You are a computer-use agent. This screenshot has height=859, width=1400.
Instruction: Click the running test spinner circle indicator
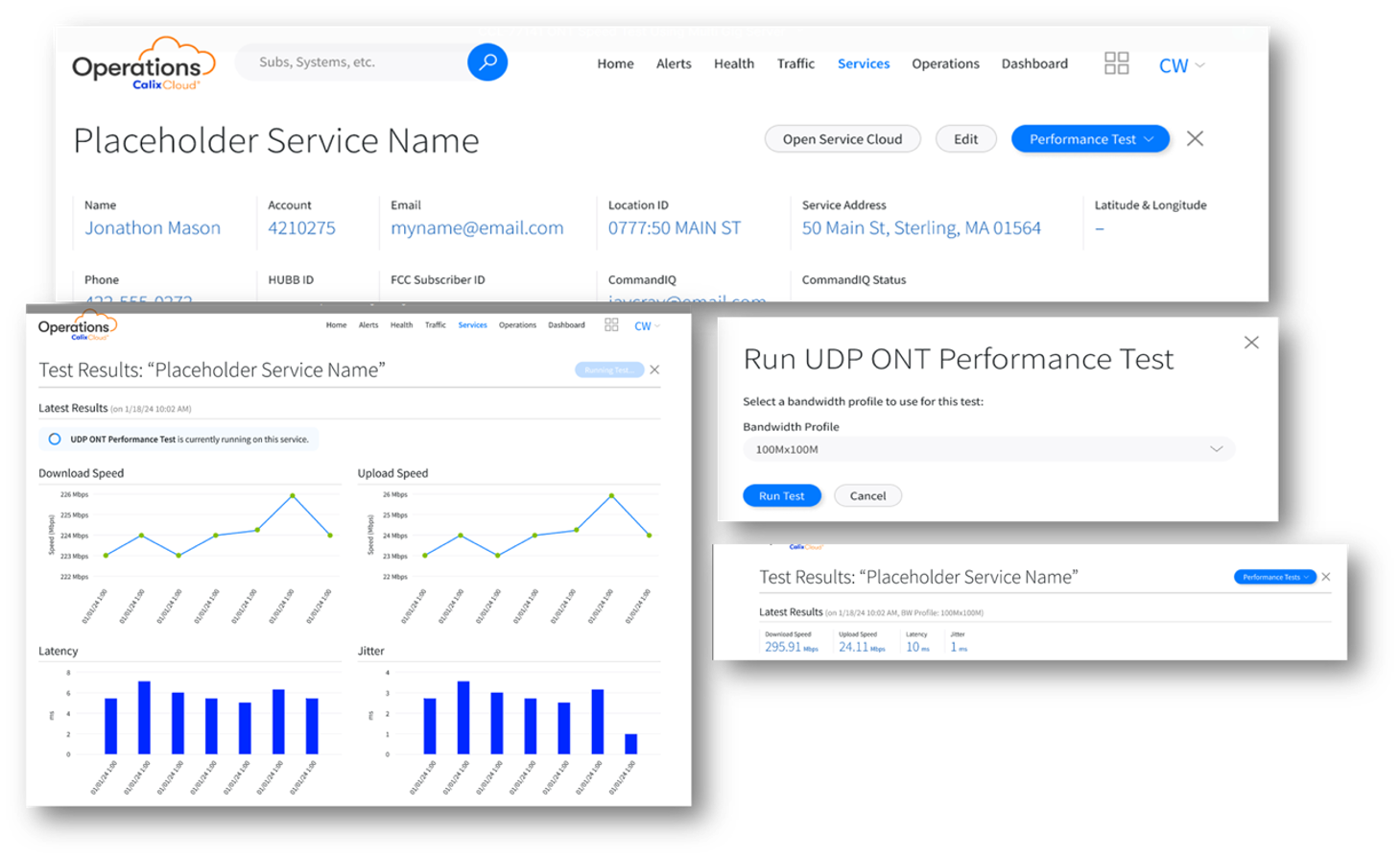click(55, 440)
